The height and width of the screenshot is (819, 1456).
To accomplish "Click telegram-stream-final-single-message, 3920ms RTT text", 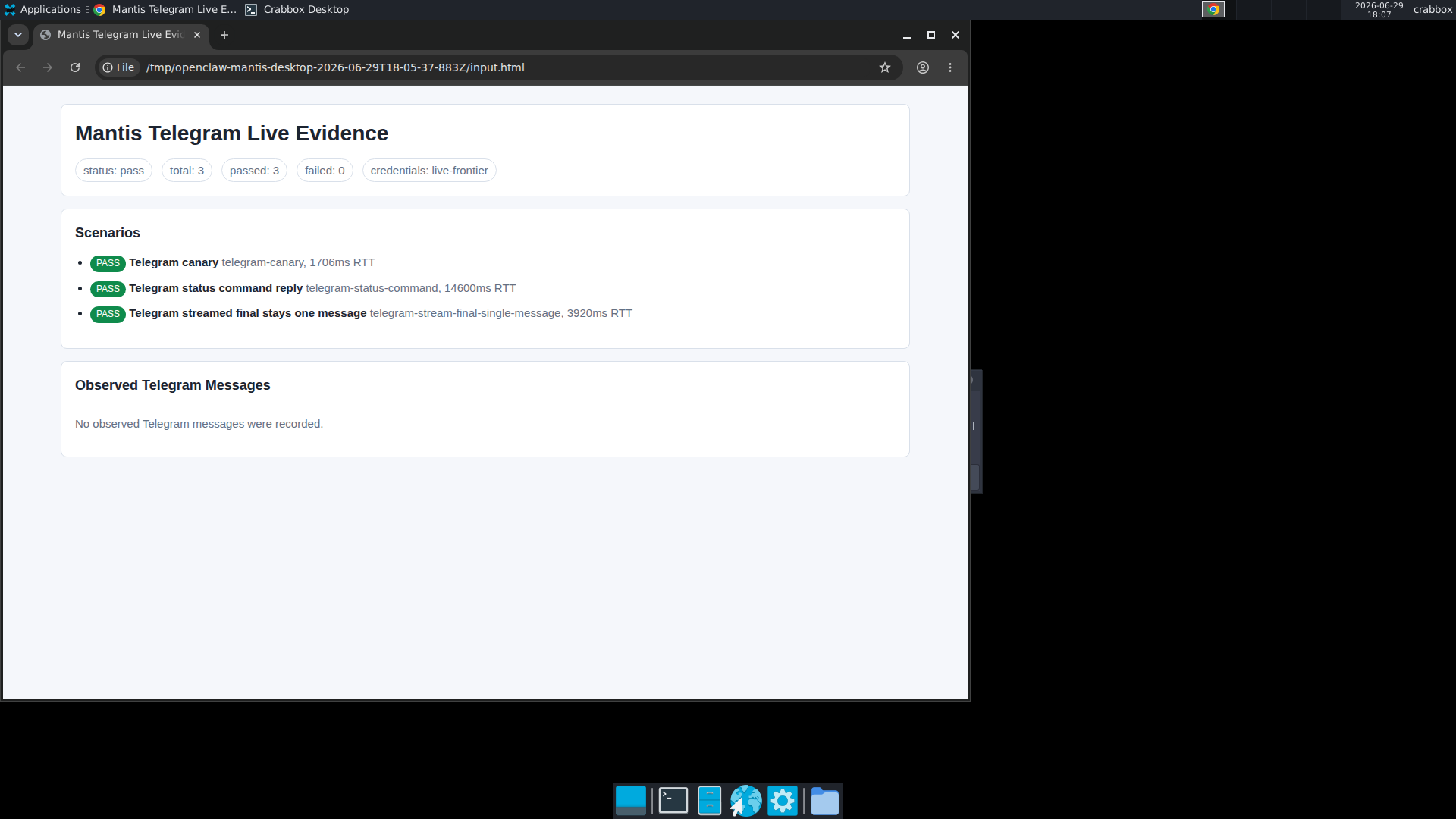I will [500, 313].
